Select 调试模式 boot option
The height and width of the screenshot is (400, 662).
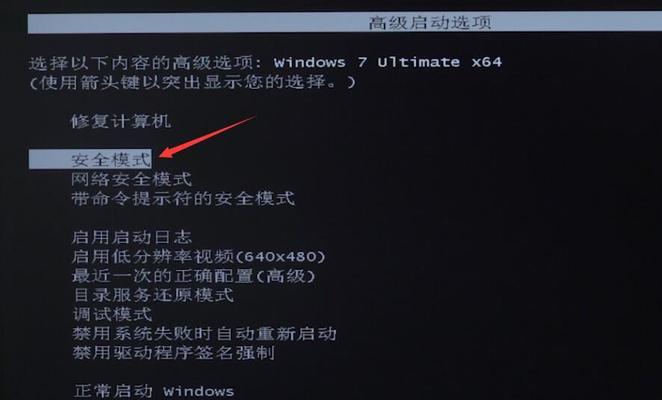point(112,314)
